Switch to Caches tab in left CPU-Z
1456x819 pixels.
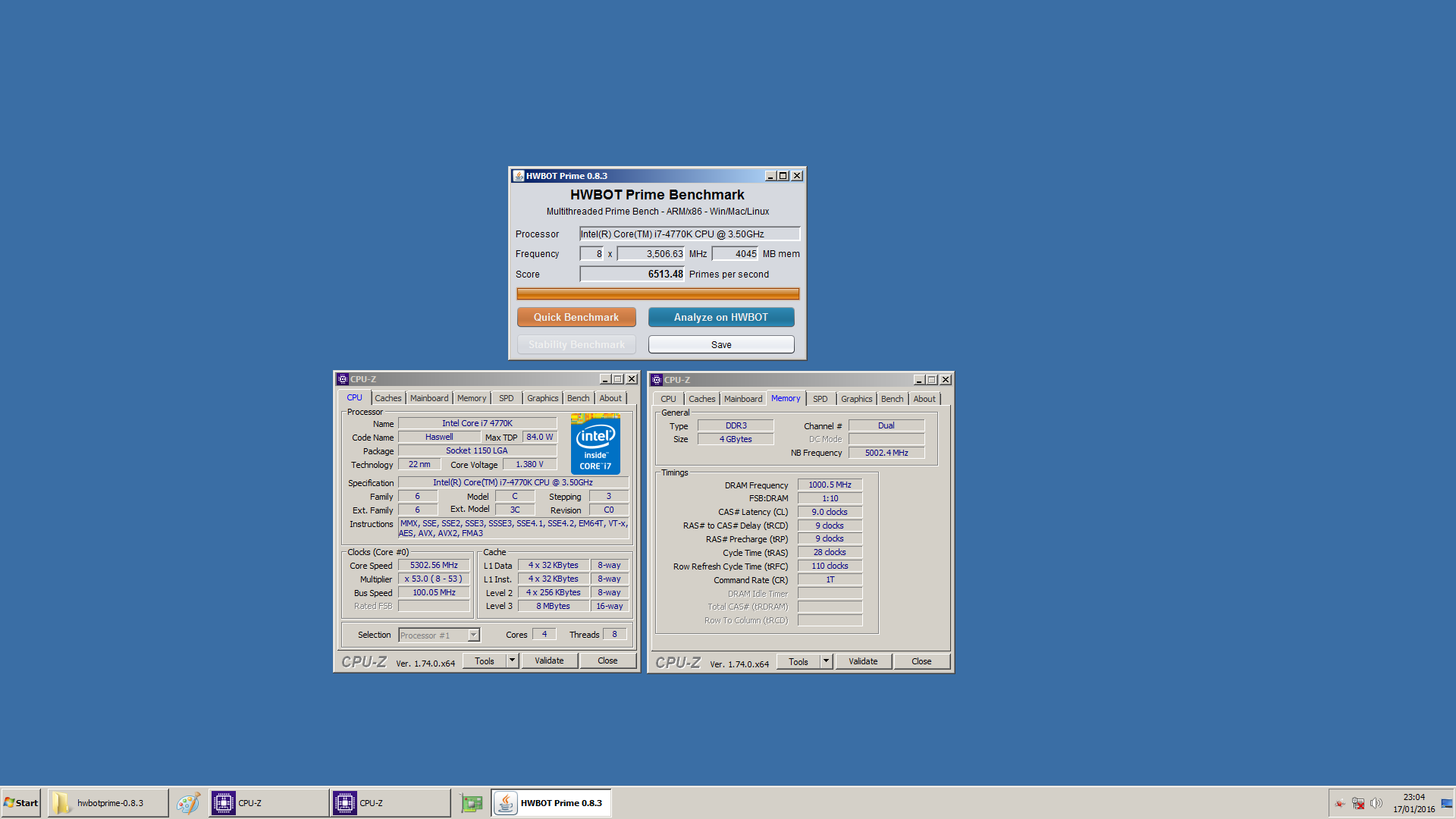click(x=388, y=398)
